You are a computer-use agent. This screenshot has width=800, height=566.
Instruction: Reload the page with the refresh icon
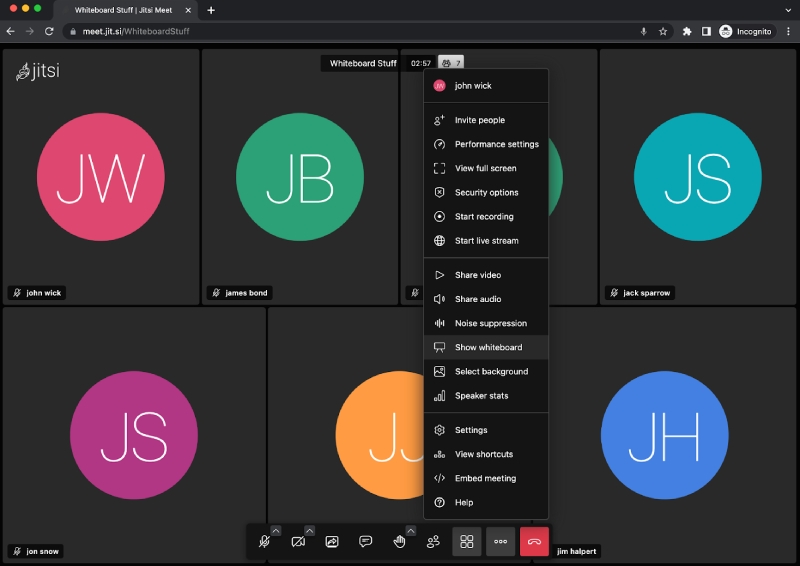click(x=49, y=31)
